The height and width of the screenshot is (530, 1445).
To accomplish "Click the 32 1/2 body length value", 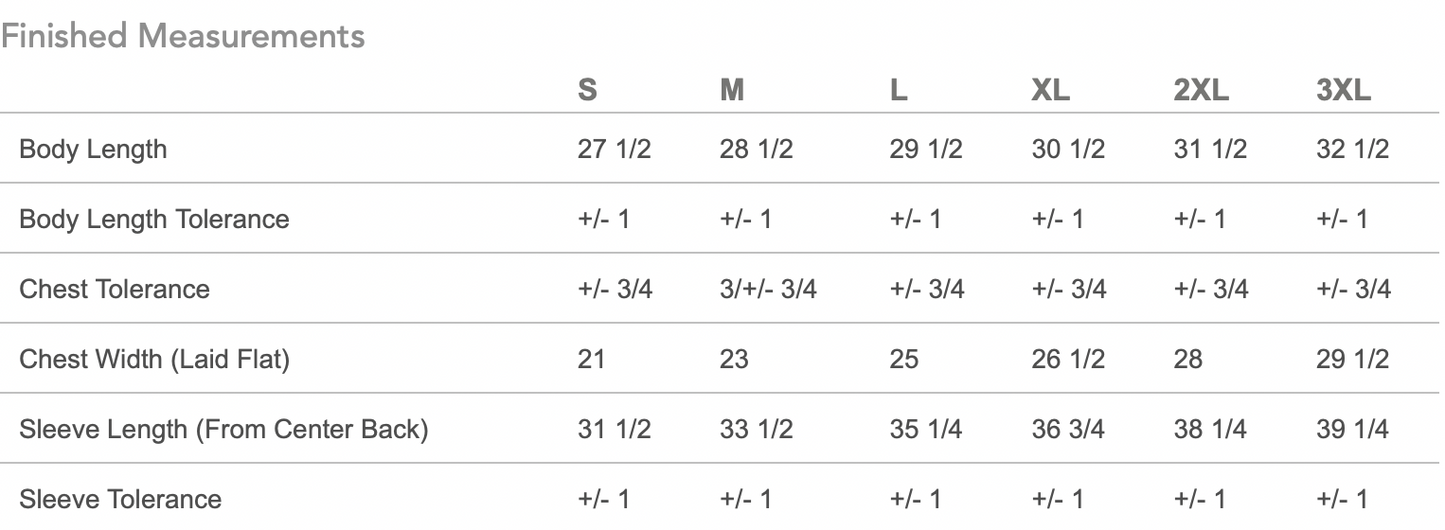I will [1353, 150].
